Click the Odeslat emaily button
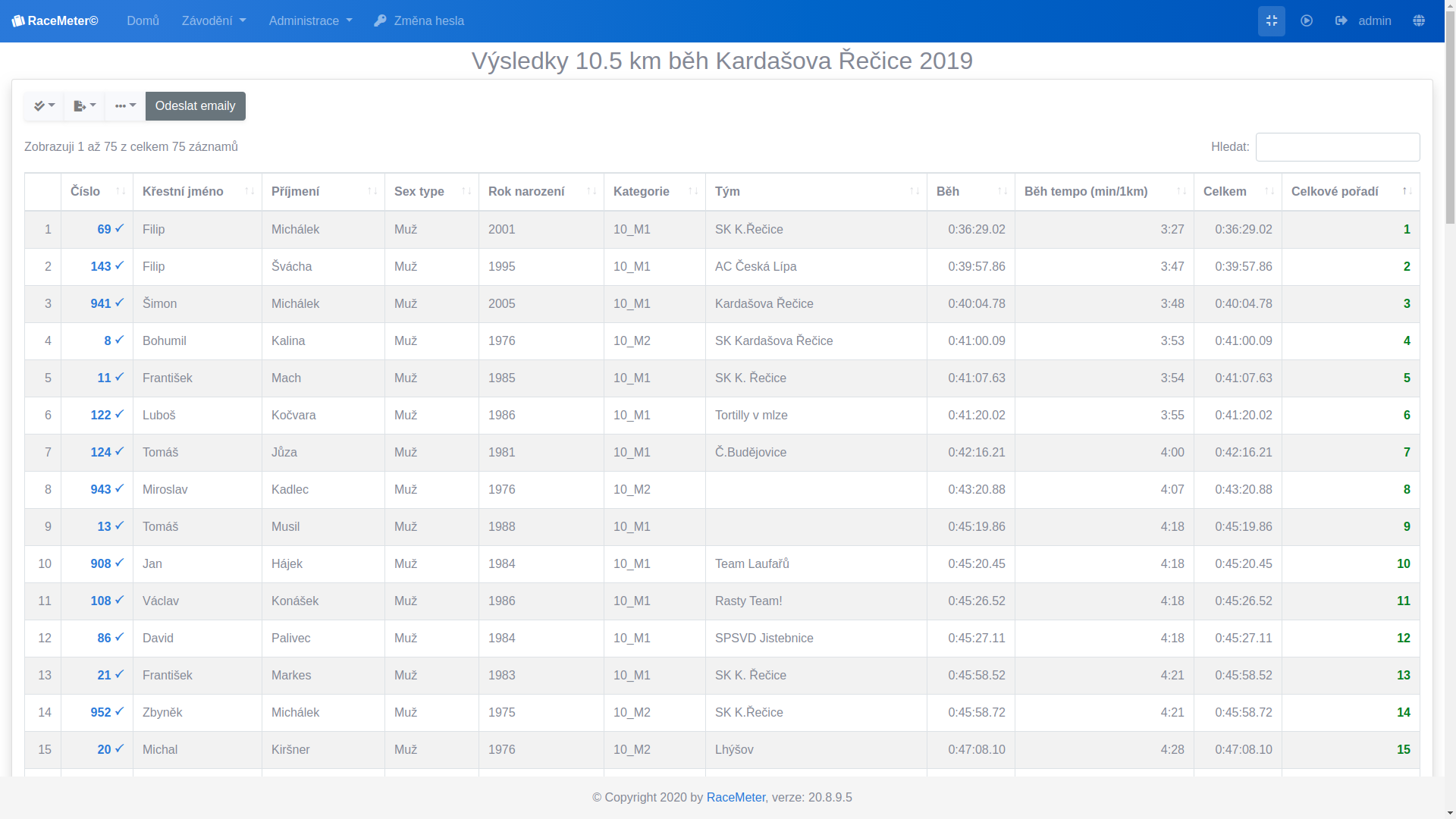The height and width of the screenshot is (819, 1456). click(x=196, y=106)
